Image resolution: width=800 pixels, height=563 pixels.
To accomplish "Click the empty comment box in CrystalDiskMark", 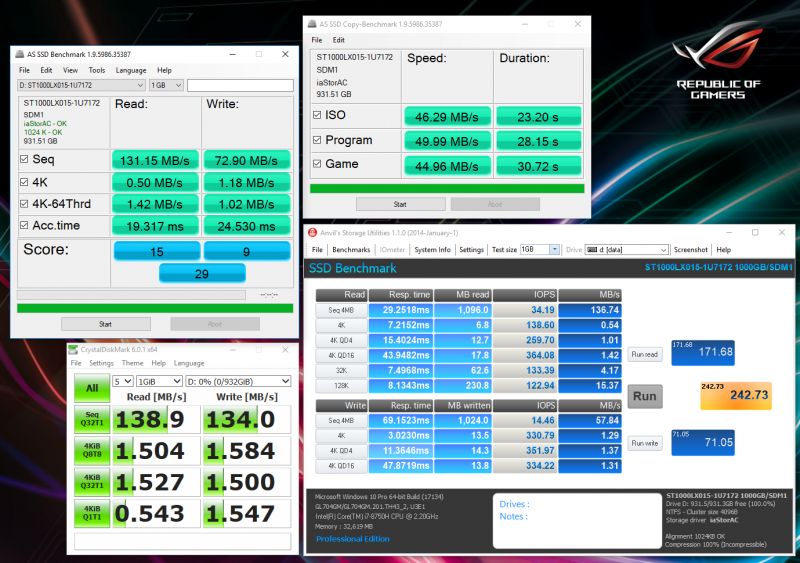I will [183, 541].
